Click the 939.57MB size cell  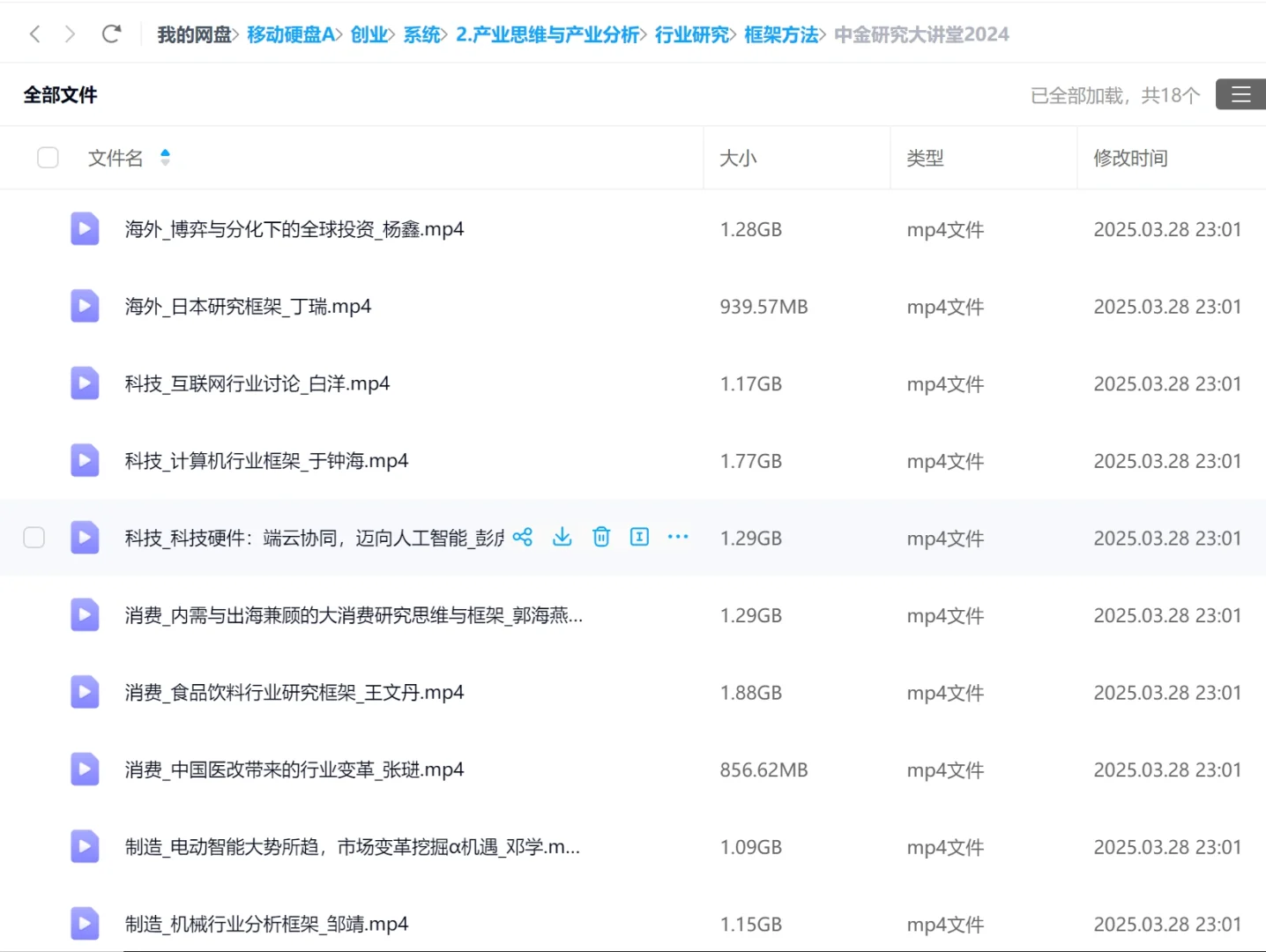tap(763, 307)
